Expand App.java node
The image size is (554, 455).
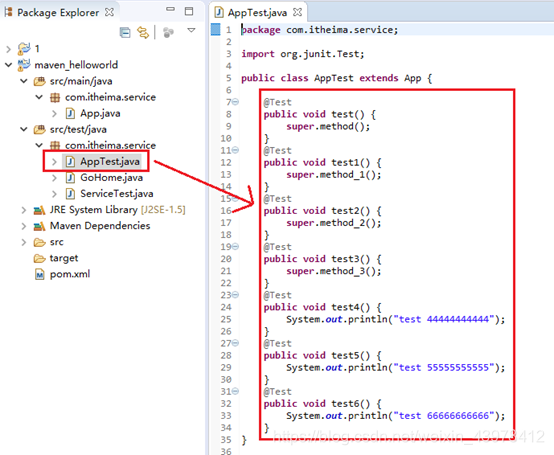click(54, 114)
